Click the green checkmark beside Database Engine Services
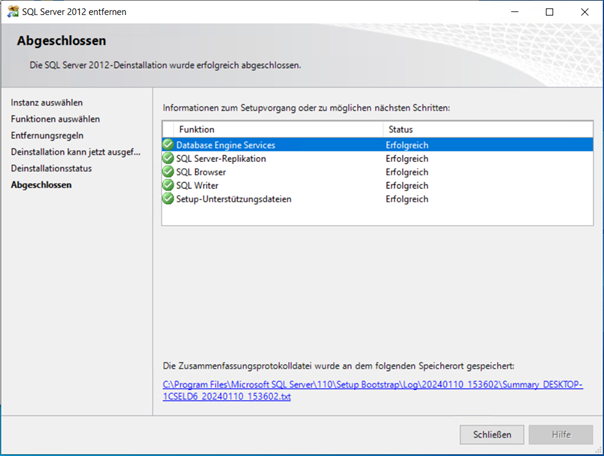Image resolution: width=604 pixels, height=456 pixels. pyautogui.click(x=168, y=145)
